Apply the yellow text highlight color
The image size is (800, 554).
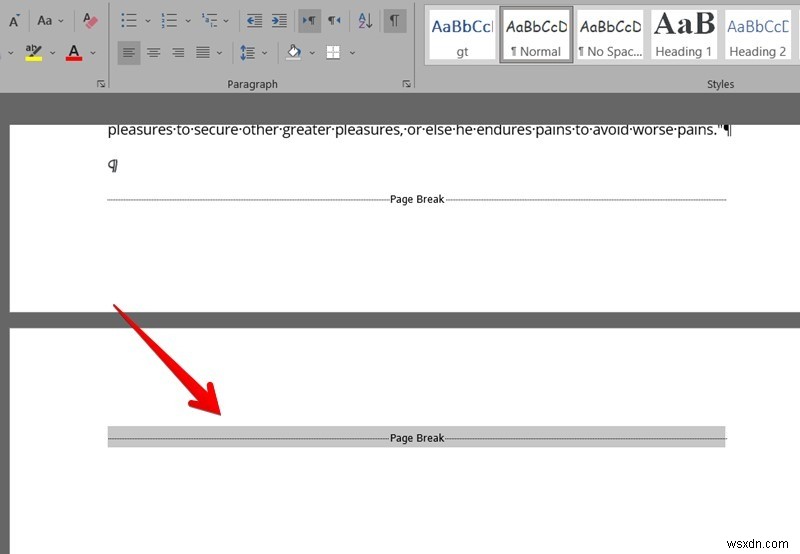(34, 52)
